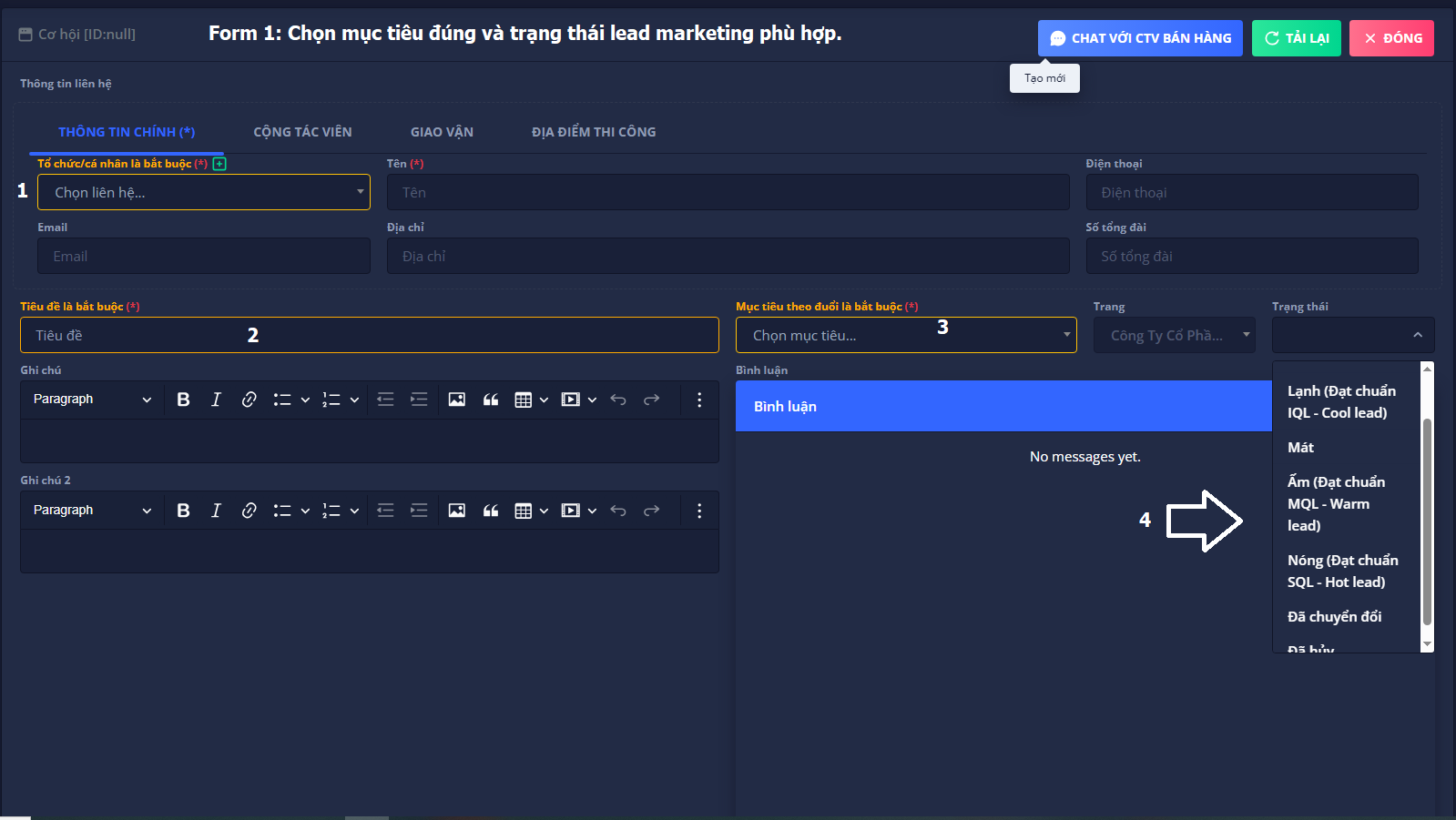Undo the last change in the Ghi chú editor

coord(618,400)
